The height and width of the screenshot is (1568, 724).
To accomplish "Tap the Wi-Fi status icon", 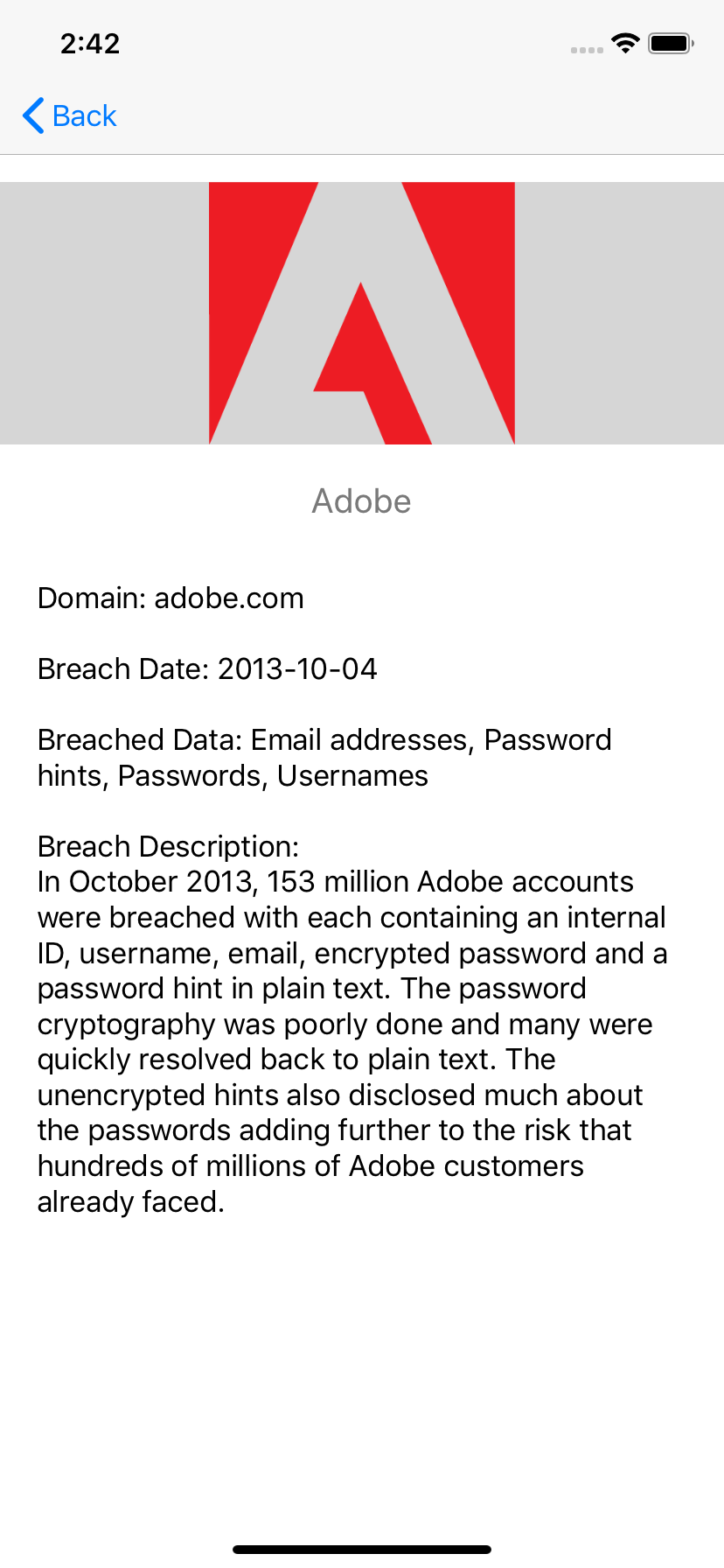I will click(625, 43).
